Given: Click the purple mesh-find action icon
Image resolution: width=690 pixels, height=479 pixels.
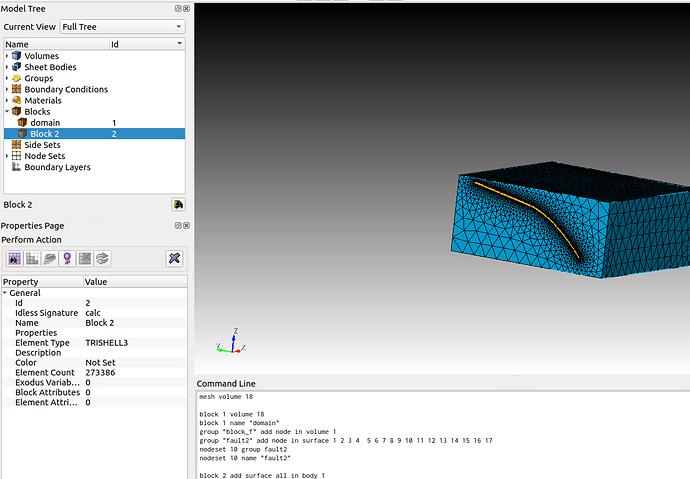Looking at the screenshot, I should click(15, 259).
